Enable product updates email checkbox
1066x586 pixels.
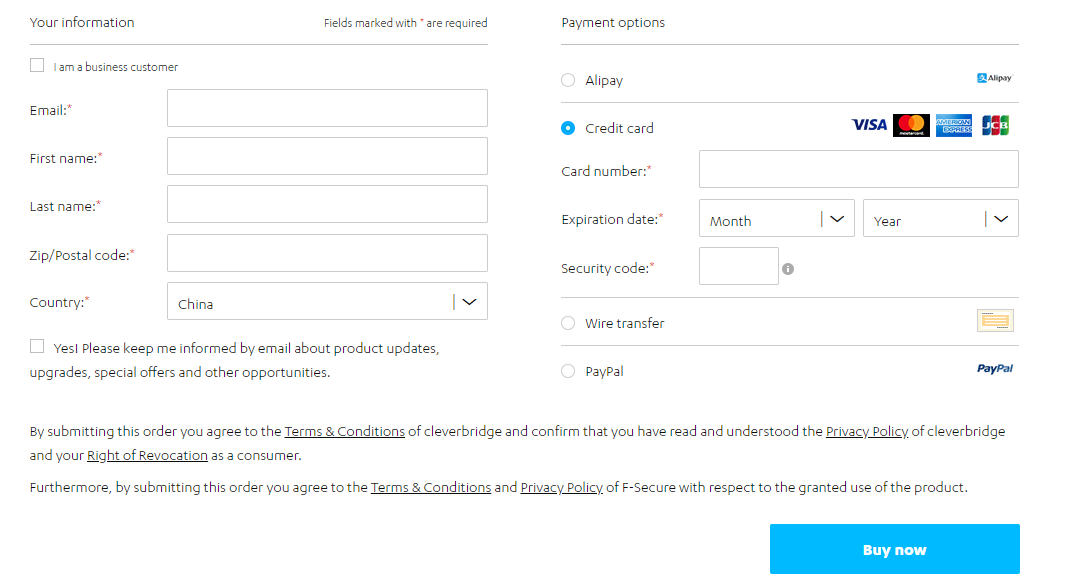(x=37, y=347)
